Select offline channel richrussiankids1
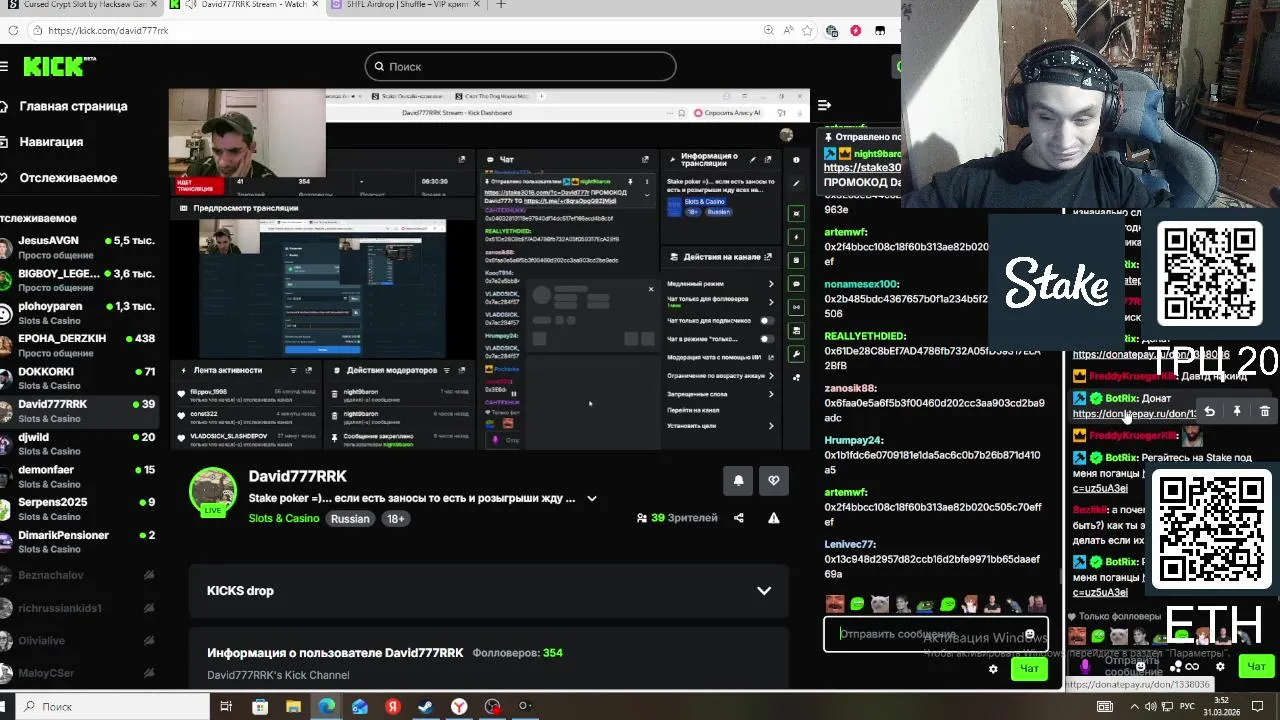1280x720 pixels. (80, 608)
